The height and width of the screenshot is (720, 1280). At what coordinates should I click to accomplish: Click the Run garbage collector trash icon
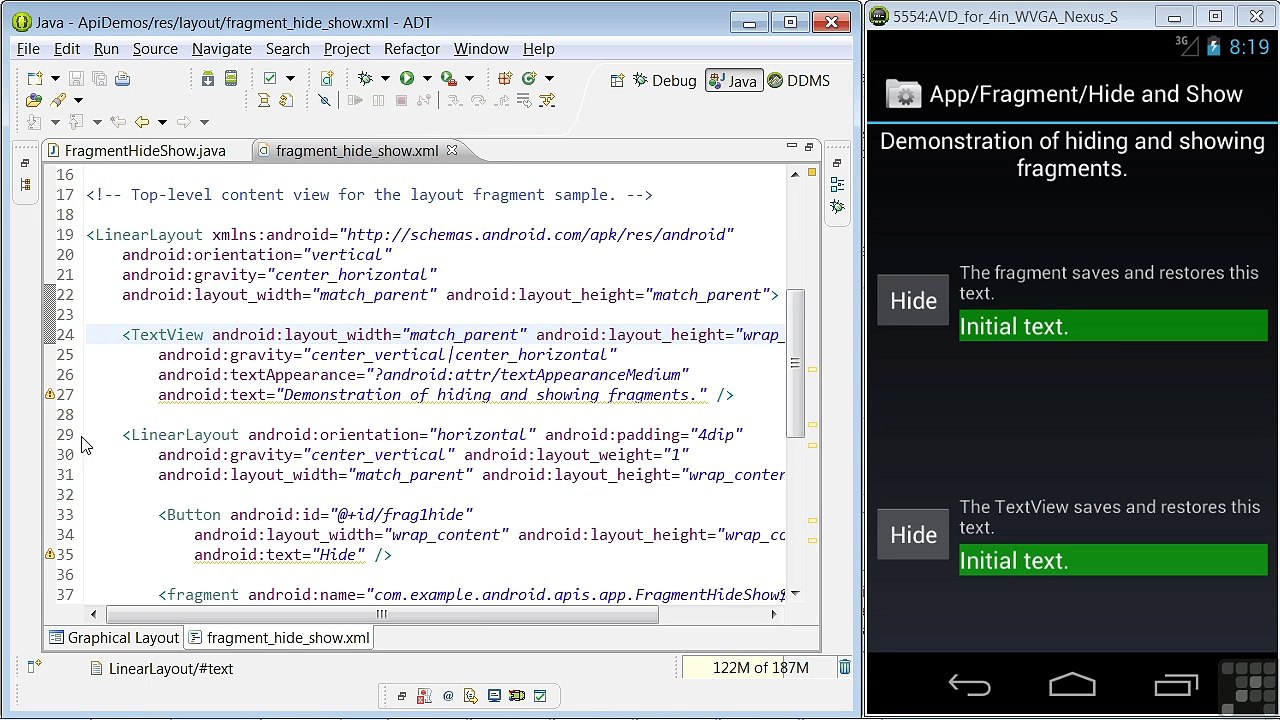[x=845, y=668]
